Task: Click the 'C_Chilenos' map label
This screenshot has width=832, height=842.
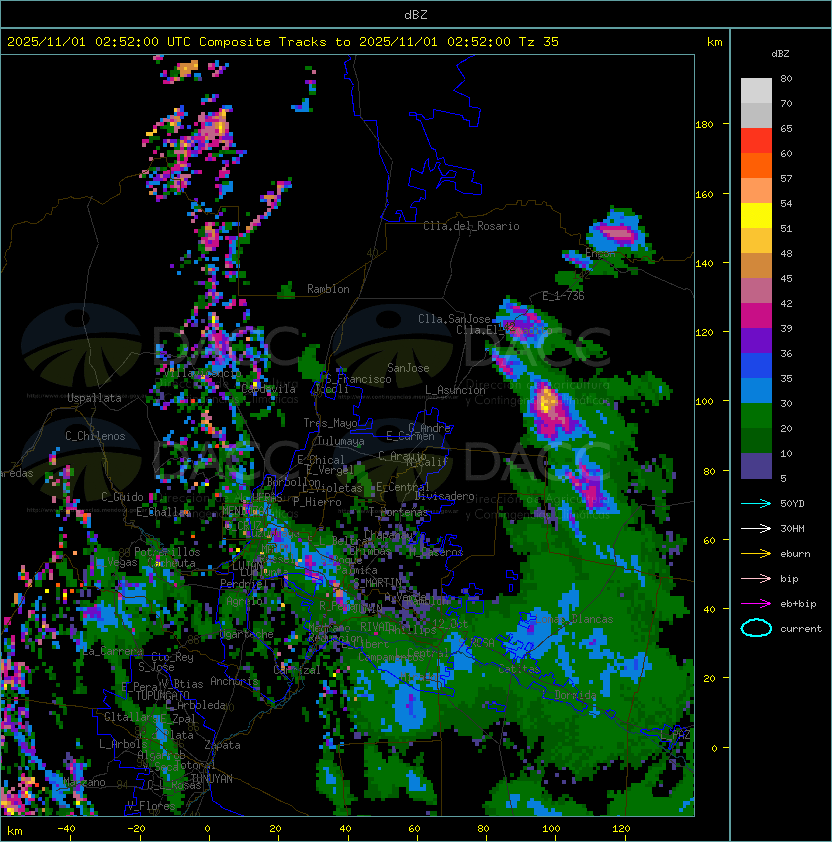Action: coord(95,436)
